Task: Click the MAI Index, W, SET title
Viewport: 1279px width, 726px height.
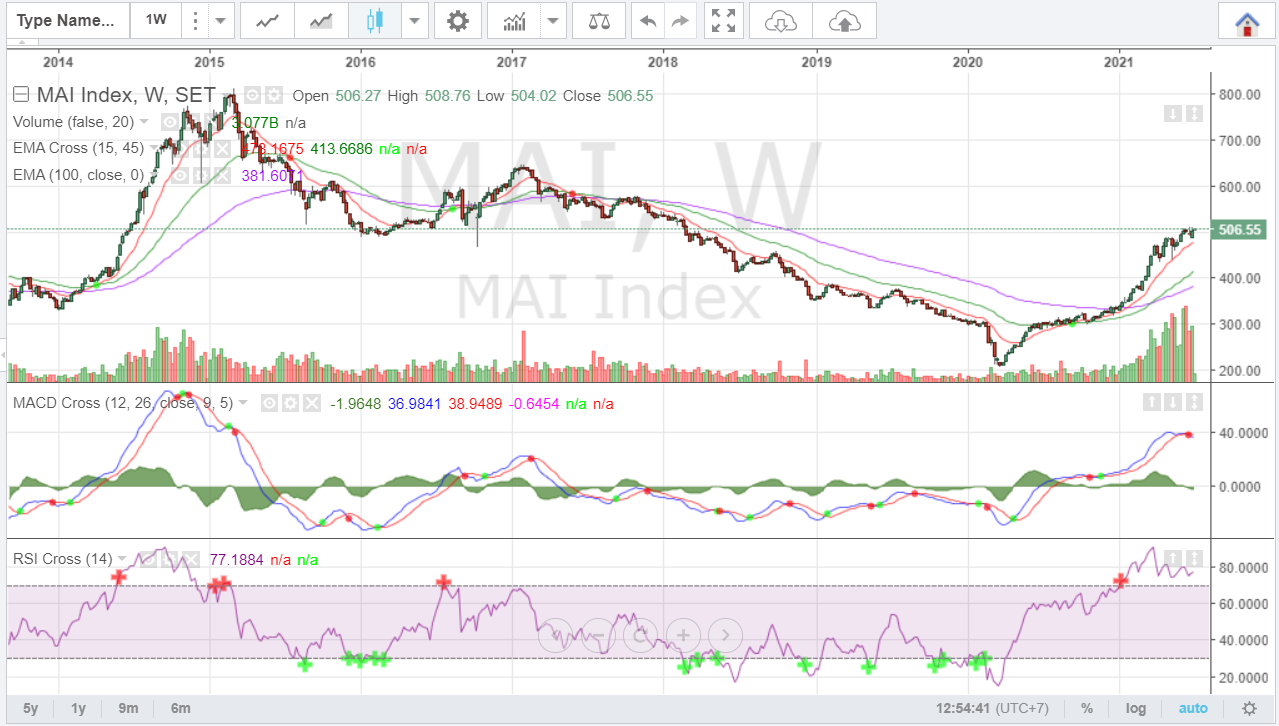Action: (126, 95)
